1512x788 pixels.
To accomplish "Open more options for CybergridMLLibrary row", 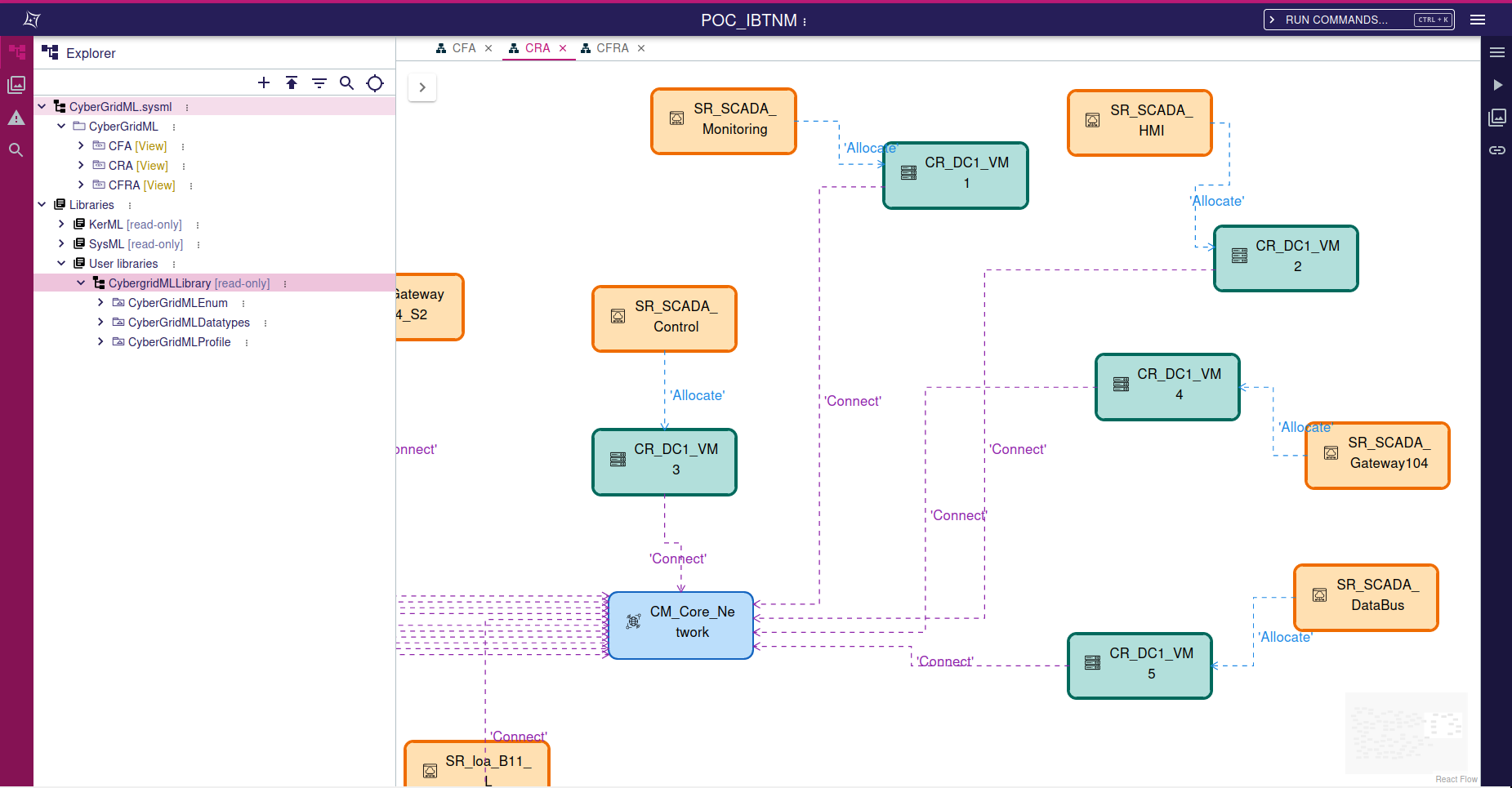I will (x=285, y=283).
